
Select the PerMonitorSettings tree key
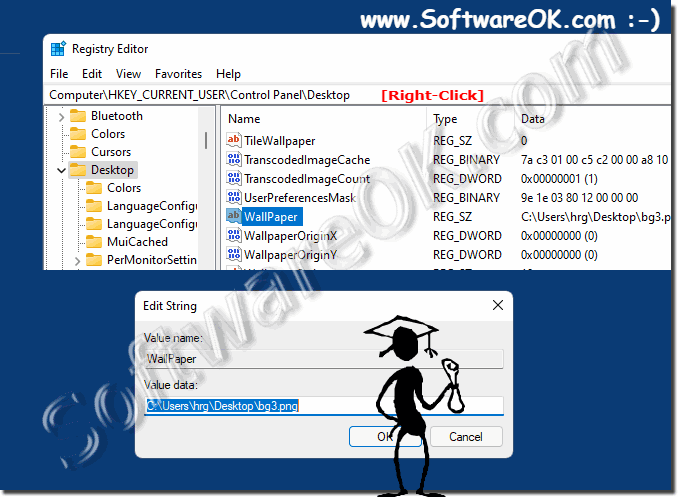click(x=152, y=260)
